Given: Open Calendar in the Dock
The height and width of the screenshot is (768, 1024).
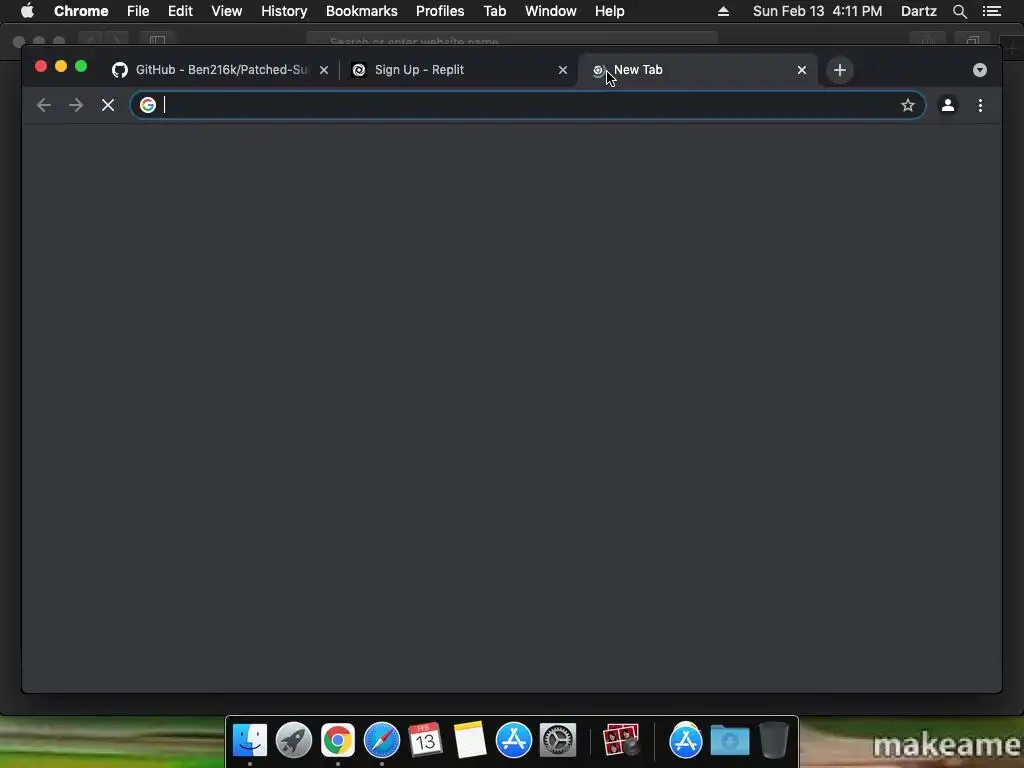Looking at the screenshot, I should (x=426, y=741).
